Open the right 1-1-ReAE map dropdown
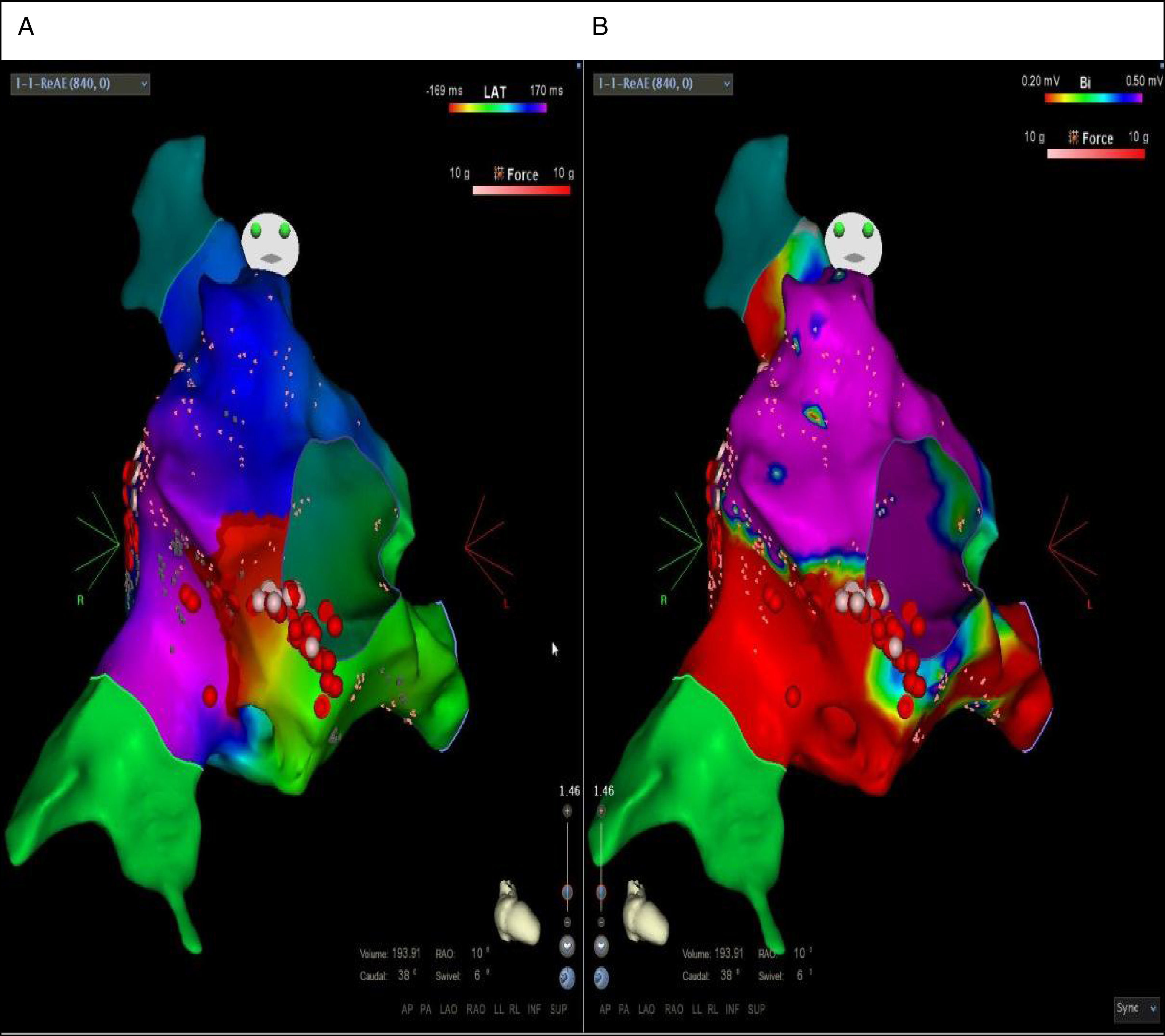This screenshot has height=1036, width=1165. [662, 84]
